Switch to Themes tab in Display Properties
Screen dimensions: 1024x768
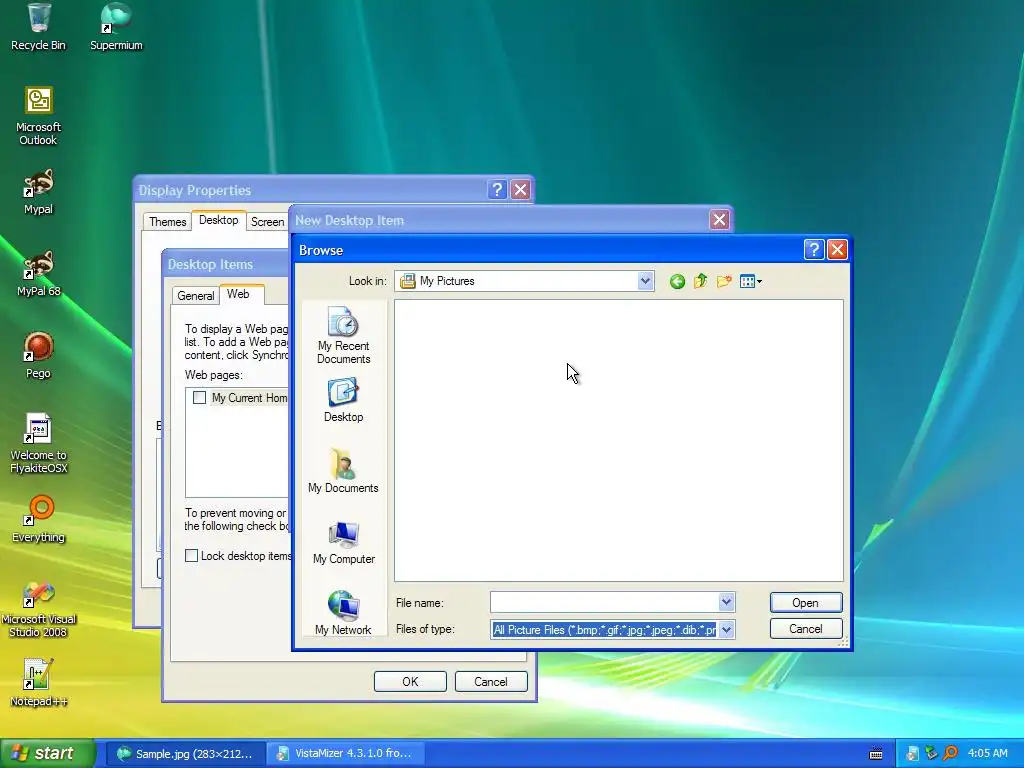click(x=167, y=222)
